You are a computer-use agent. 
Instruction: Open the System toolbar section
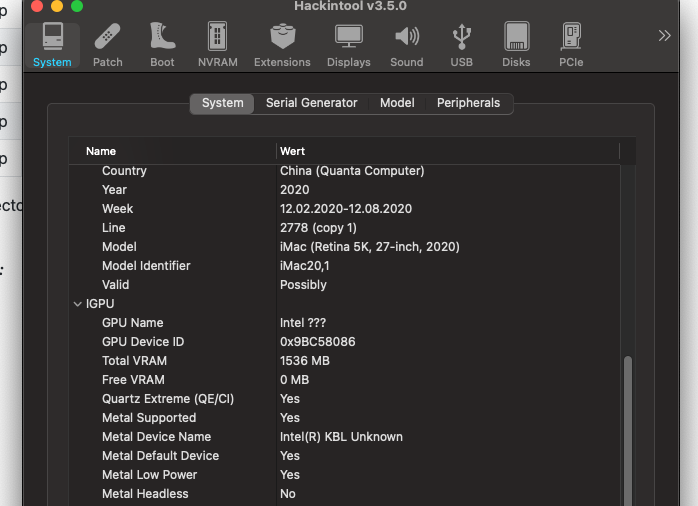click(52, 45)
